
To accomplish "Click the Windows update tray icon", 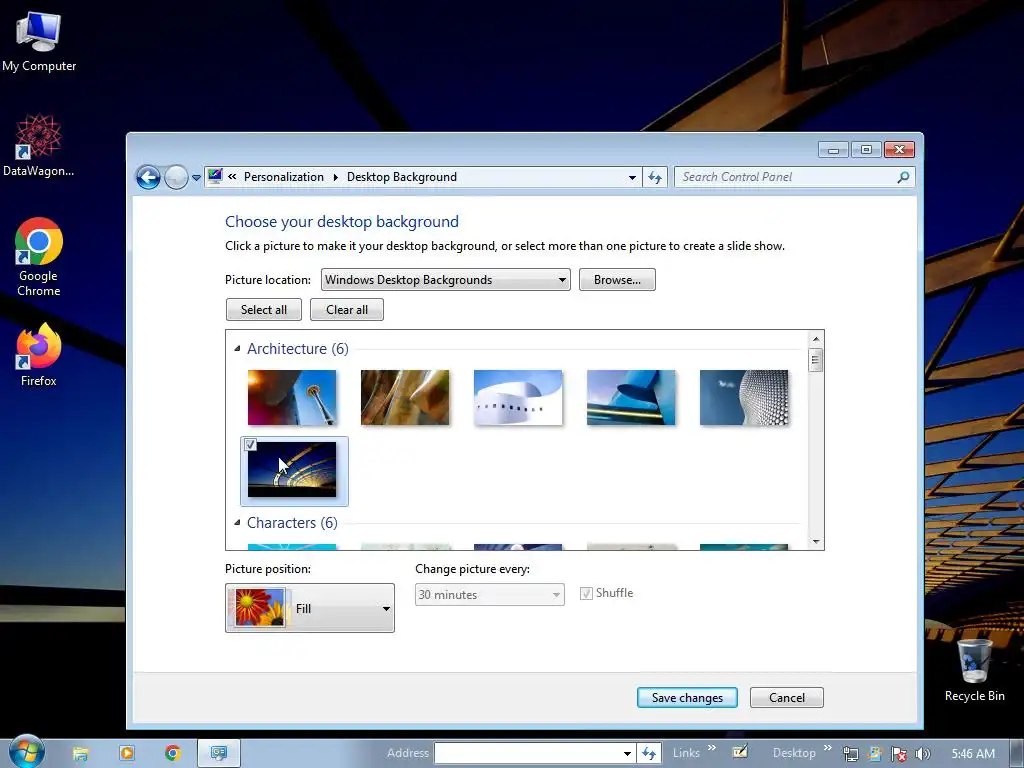I will [875, 754].
